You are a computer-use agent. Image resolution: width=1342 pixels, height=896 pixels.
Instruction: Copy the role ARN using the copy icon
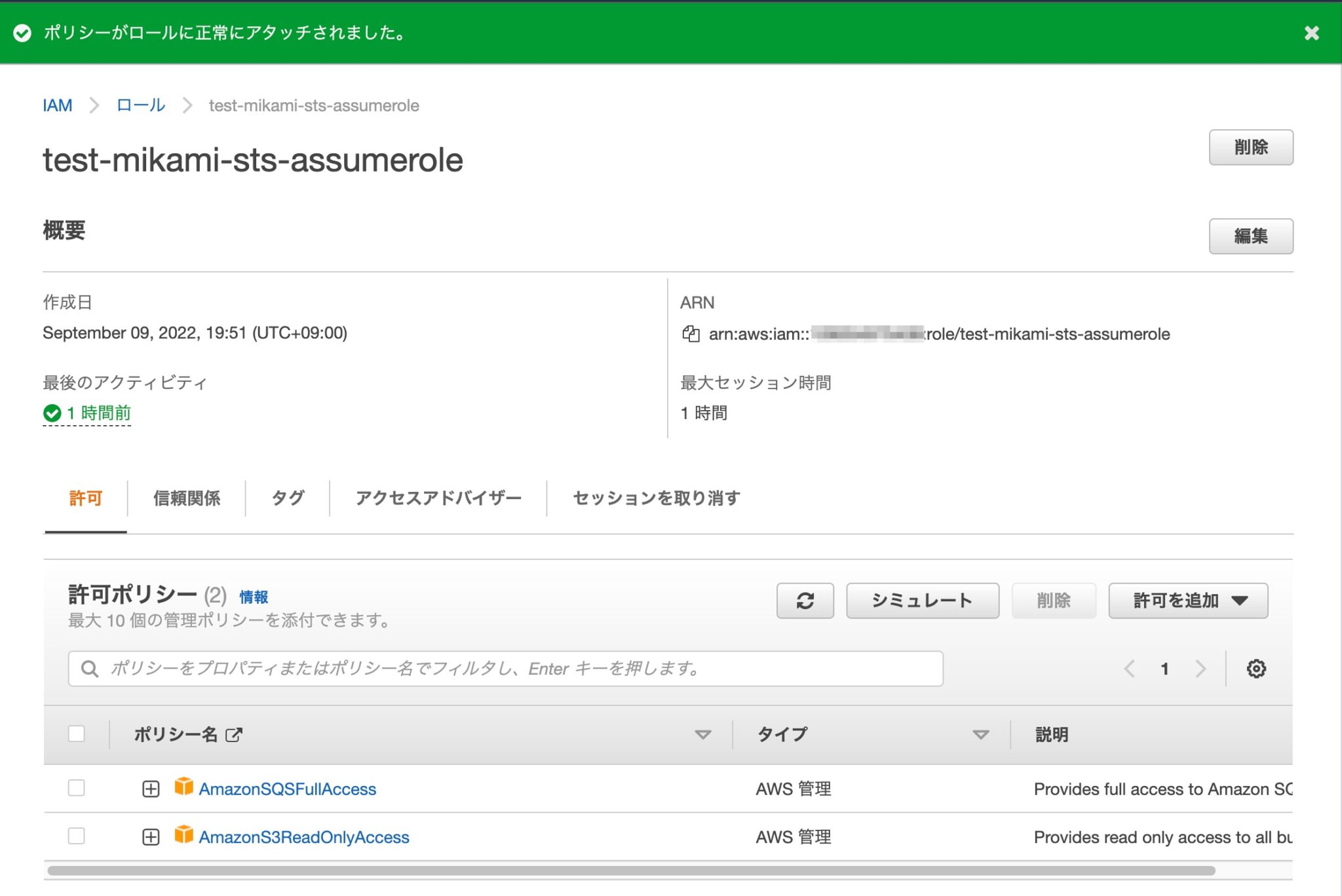tap(690, 333)
